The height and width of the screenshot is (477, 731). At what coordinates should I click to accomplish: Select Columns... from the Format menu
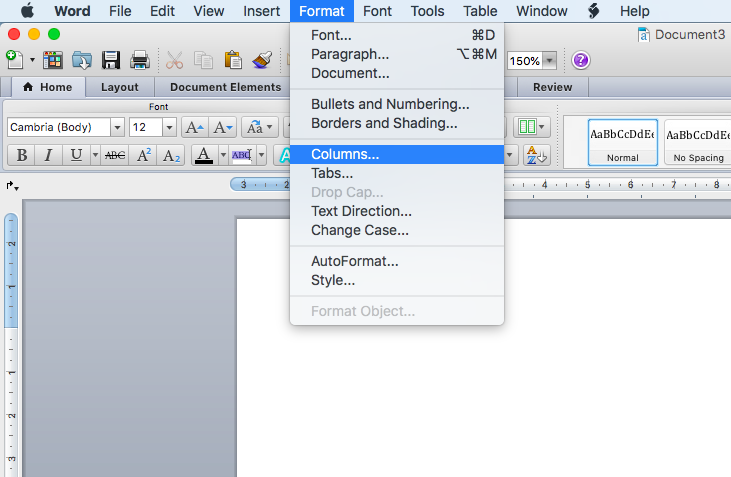coord(345,154)
